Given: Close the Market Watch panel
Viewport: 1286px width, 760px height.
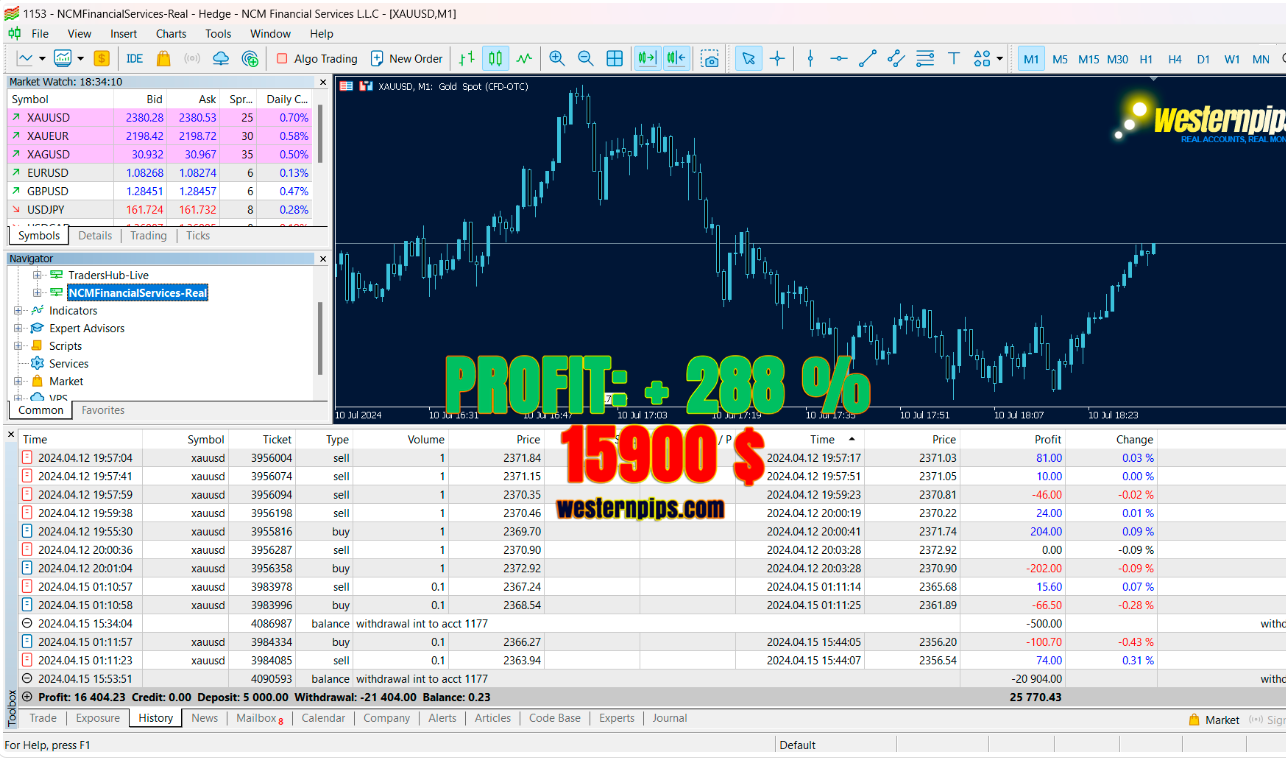Looking at the screenshot, I should [322, 82].
